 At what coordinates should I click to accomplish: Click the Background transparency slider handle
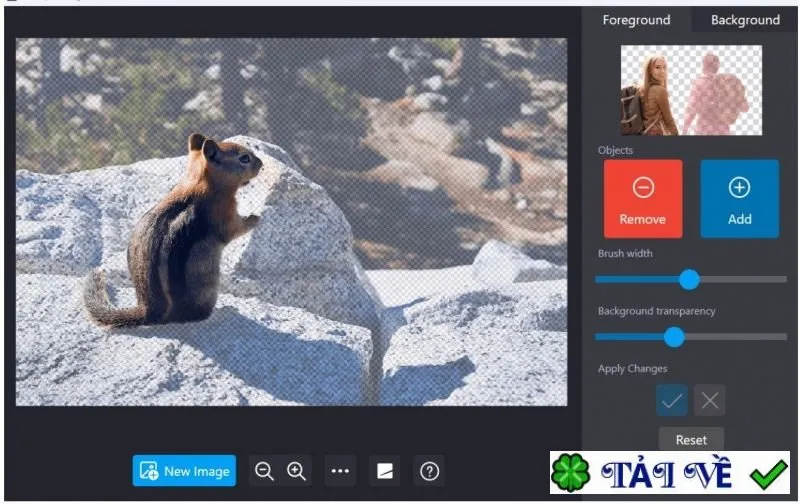tap(674, 337)
